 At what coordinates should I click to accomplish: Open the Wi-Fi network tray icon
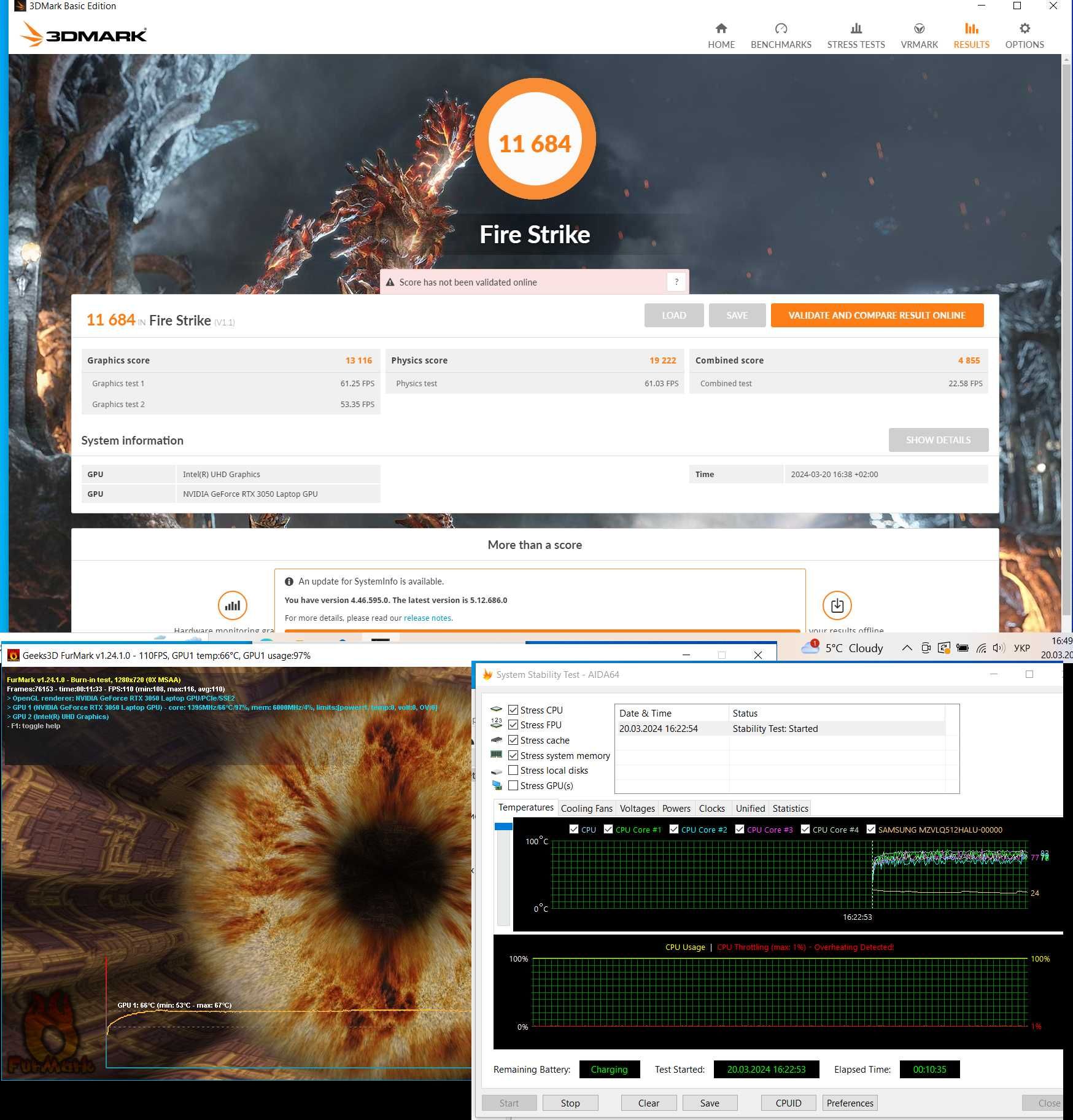click(x=981, y=648)
